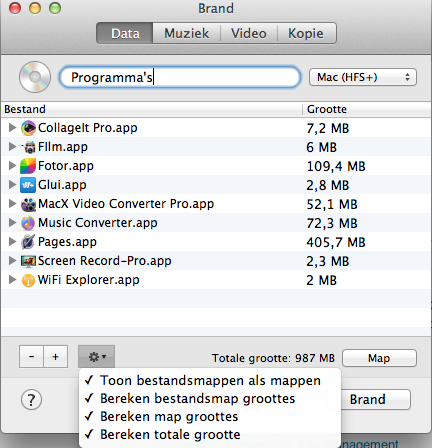The width and height of the screenshot is (432, 448).
Task: Open the Mac (HFS+) format dropdown
Action: [x=363, y=77]
